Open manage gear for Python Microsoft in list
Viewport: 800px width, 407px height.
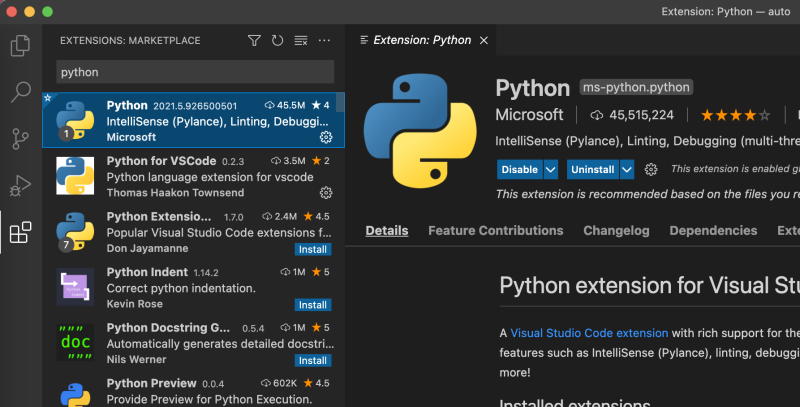coord(326,137)
